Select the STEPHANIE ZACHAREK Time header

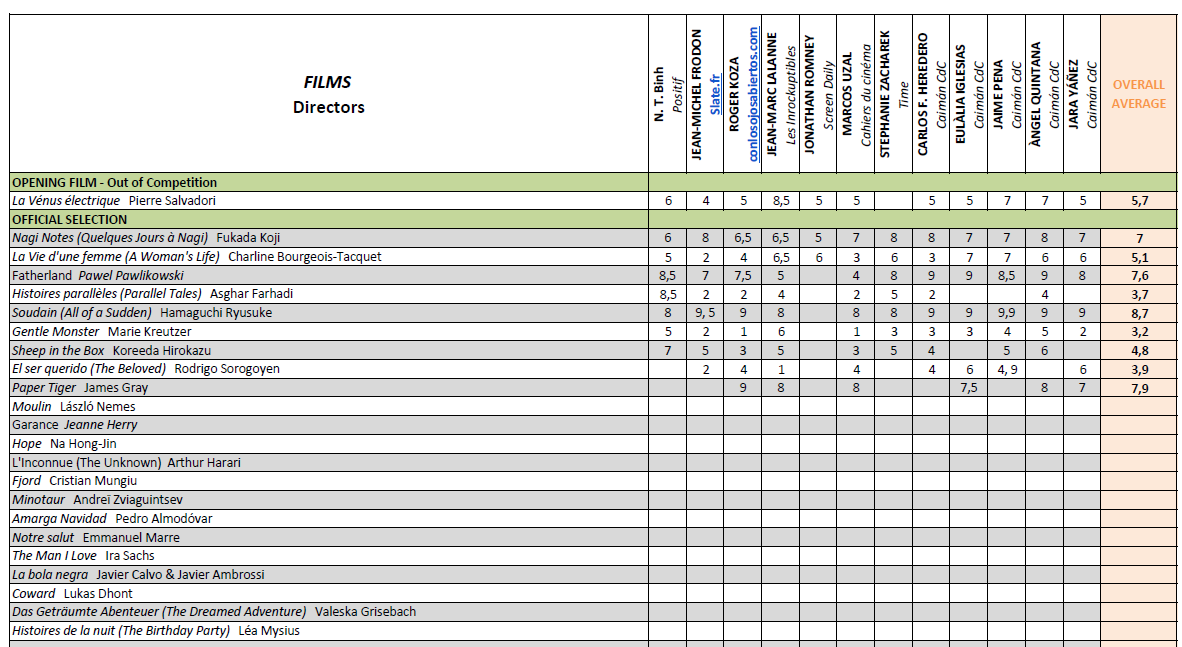click(893, 94)
